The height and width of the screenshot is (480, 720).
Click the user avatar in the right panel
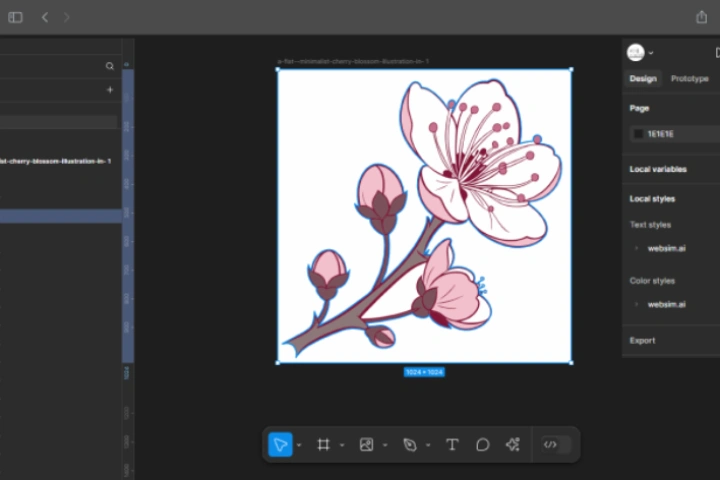[x=636, y=52]
